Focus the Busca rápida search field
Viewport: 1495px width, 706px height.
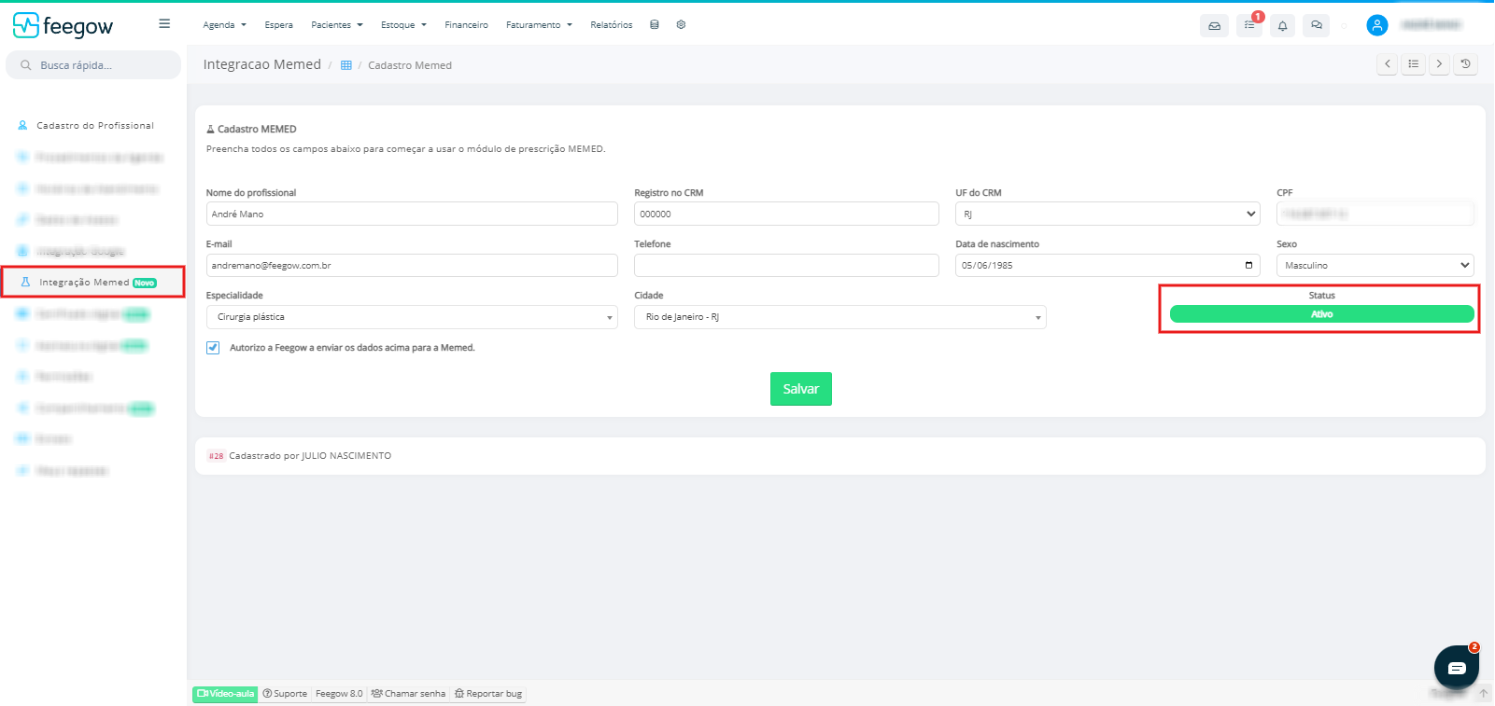click(93, 65)
